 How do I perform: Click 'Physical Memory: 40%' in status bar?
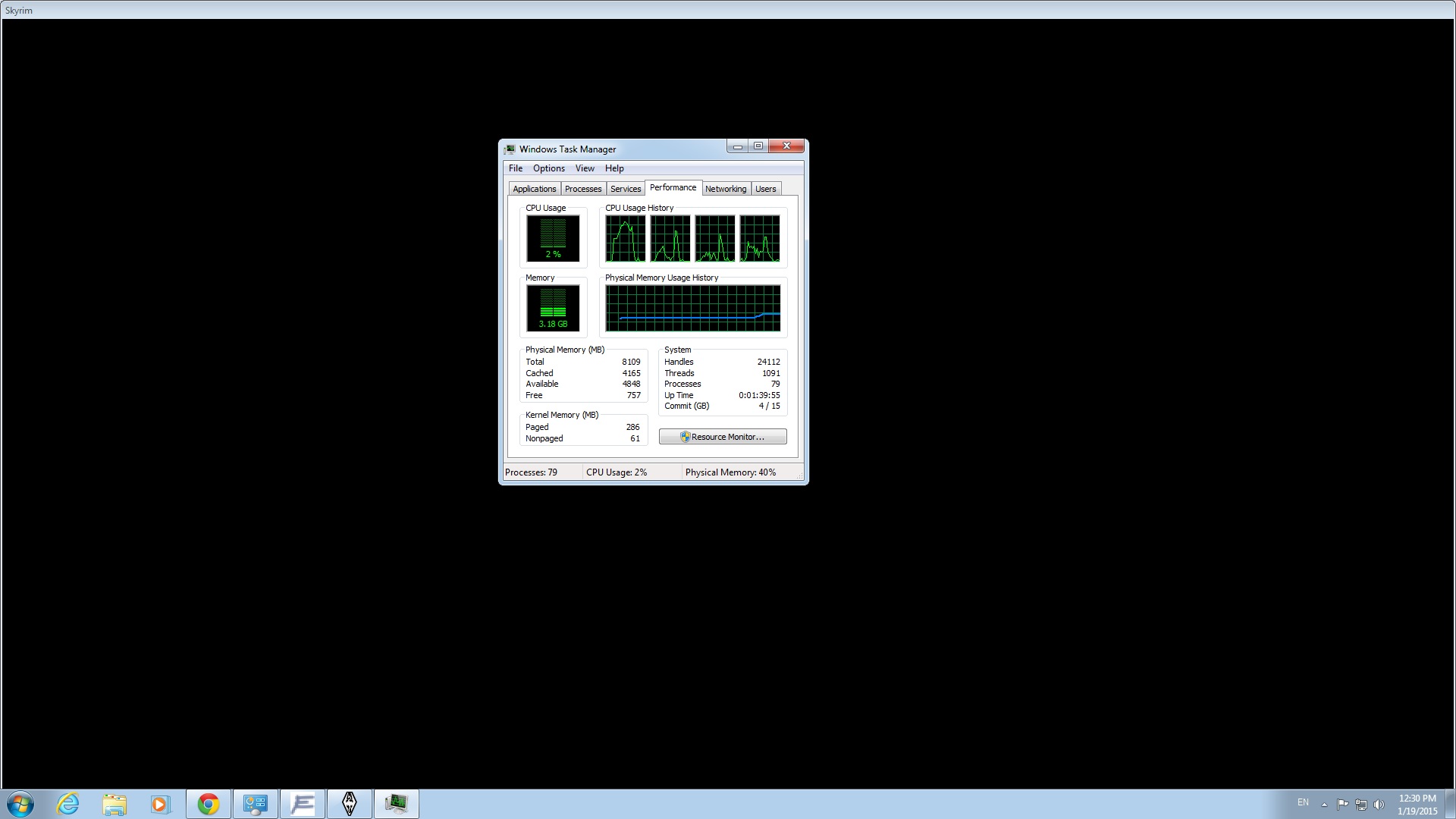[730, 472]
